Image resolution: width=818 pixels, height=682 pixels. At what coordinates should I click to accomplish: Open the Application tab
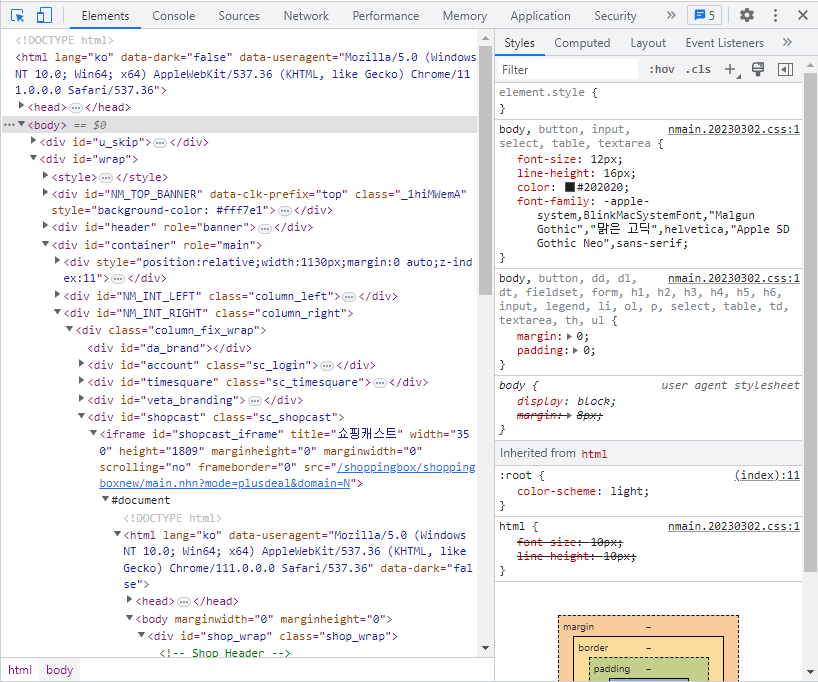[540, 16]
